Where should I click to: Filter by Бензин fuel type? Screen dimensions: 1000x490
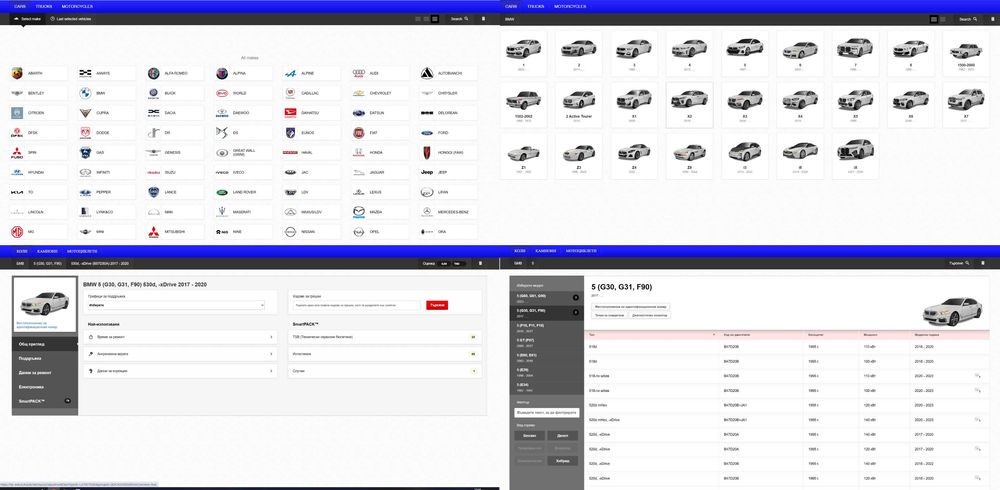tap(530, 436)
